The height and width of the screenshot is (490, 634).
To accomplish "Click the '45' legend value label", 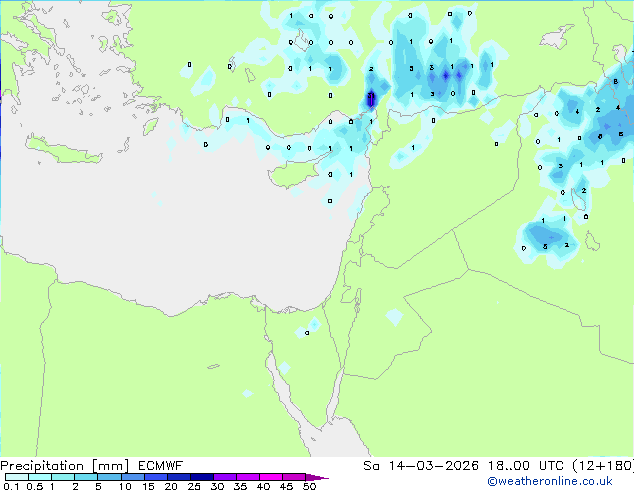I will 286,486.
